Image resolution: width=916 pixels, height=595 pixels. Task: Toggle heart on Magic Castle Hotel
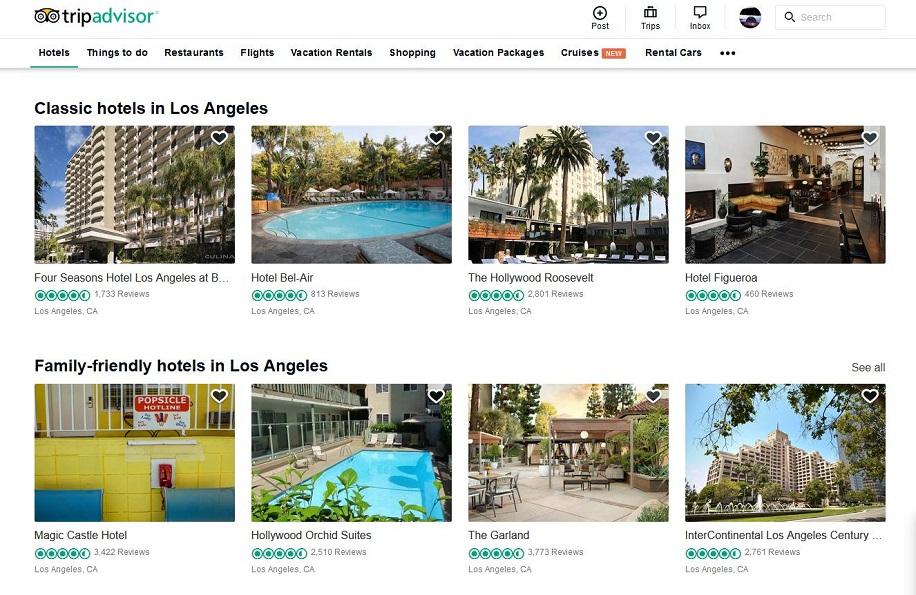(x=219, y=396)
